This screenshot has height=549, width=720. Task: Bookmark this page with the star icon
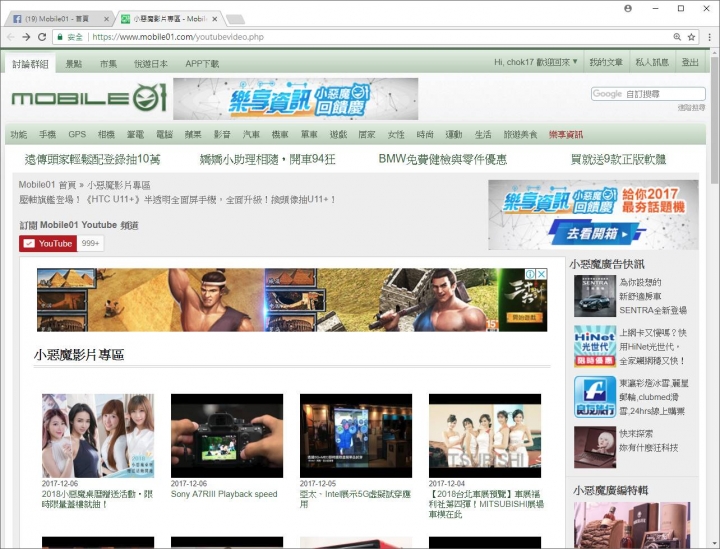[691, 37]
